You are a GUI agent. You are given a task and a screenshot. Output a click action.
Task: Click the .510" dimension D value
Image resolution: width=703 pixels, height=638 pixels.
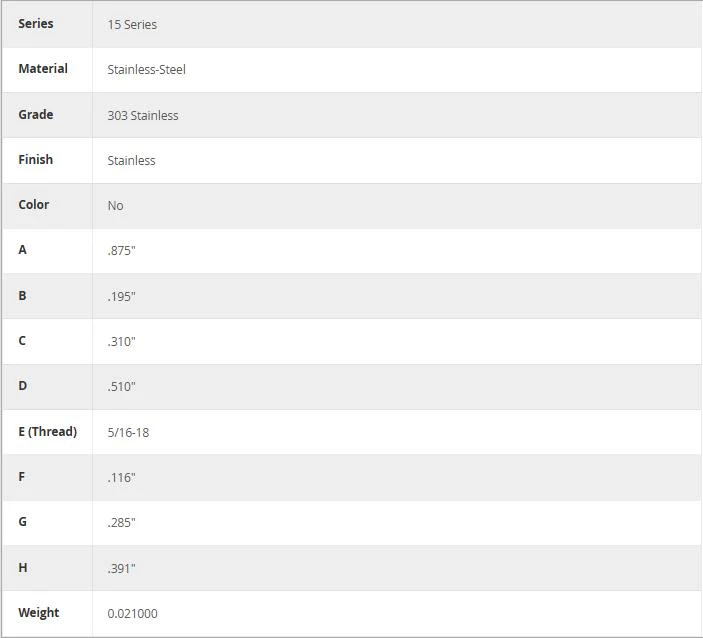coord(121,387)
